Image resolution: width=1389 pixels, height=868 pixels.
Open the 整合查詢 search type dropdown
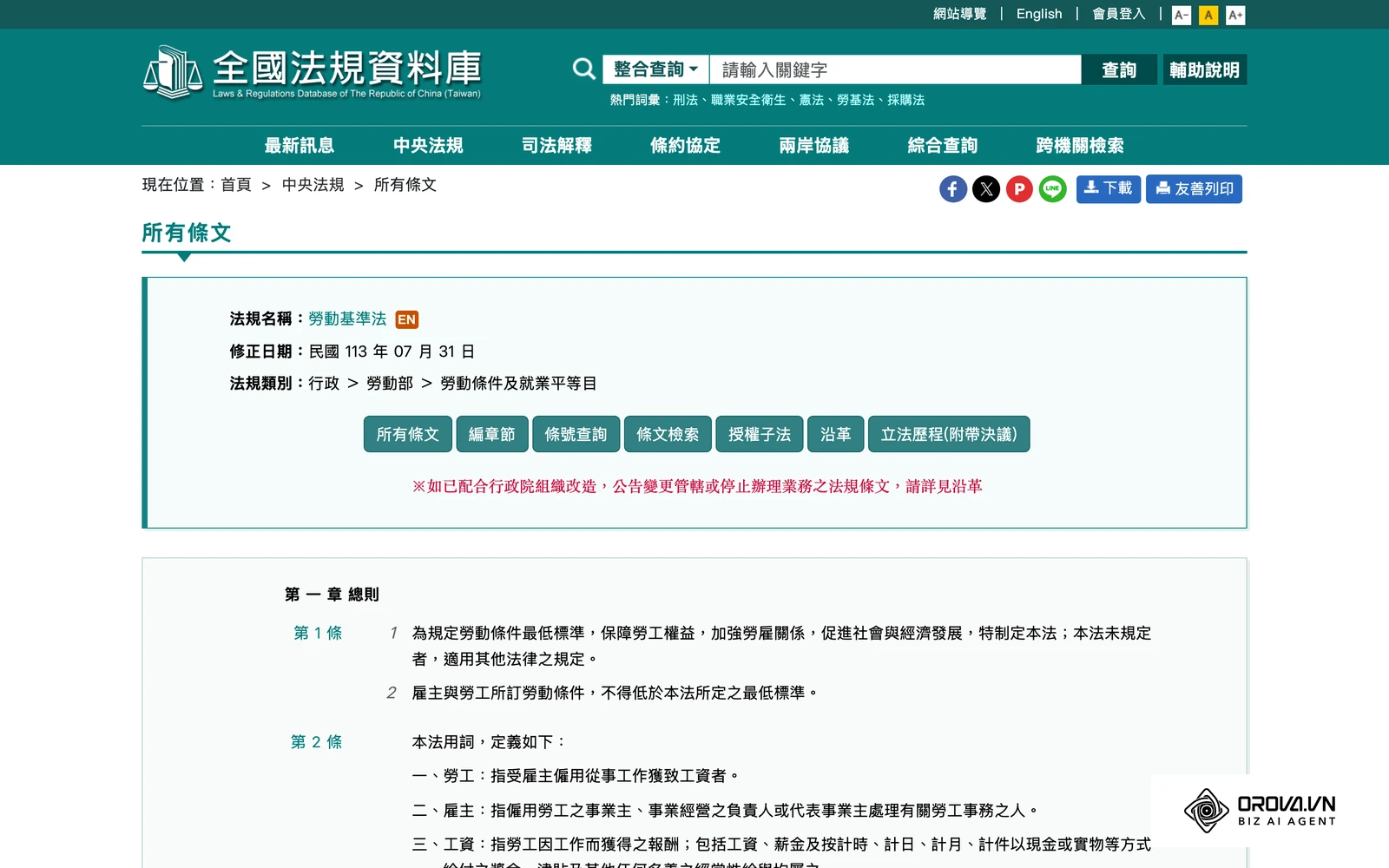[x=655, y=69]
